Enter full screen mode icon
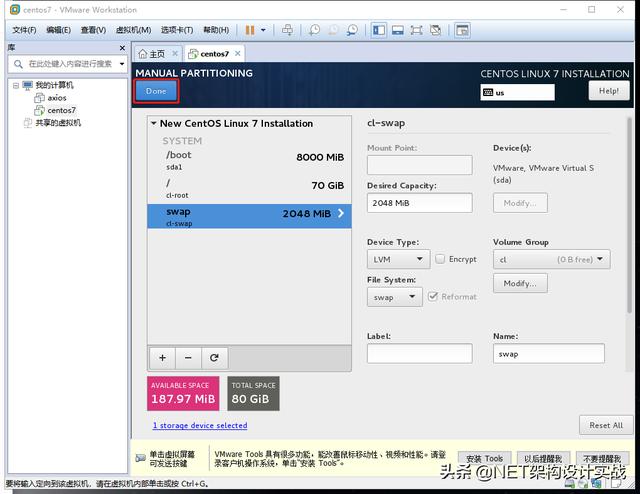640x494 pixels. (x=416, y=30)
